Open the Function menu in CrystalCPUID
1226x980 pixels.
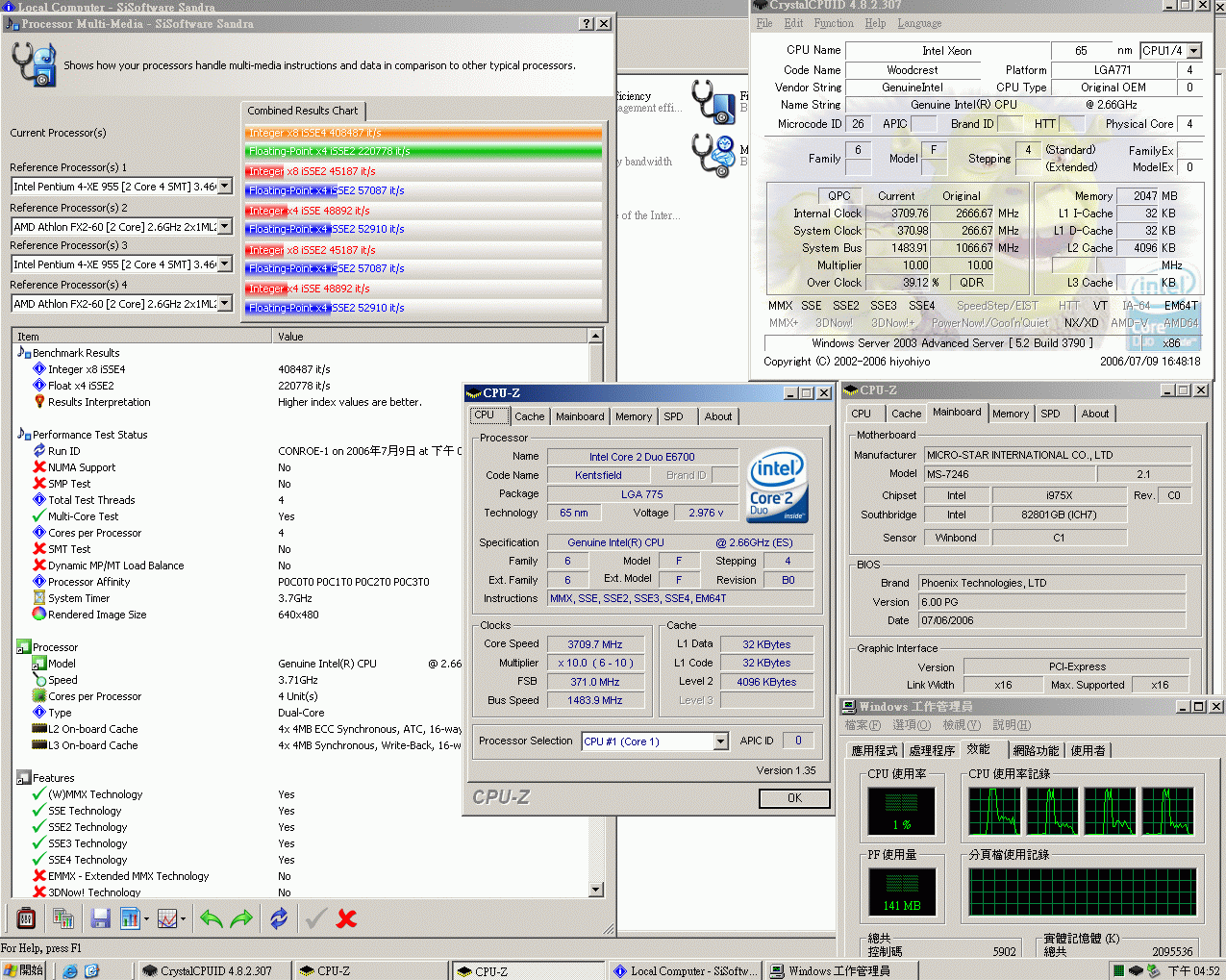(x=833, y=23)
